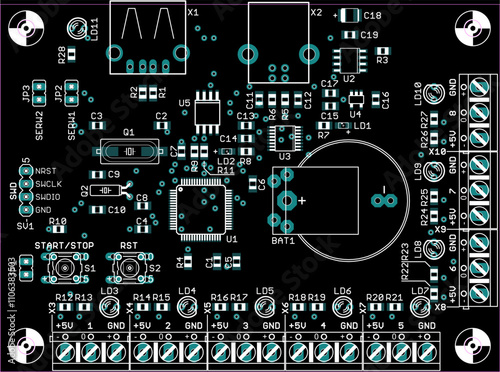Viewport: 500px width, 372px height.
Task: Click the GND pin of SWD header
Action: click(x=25, y=210)
